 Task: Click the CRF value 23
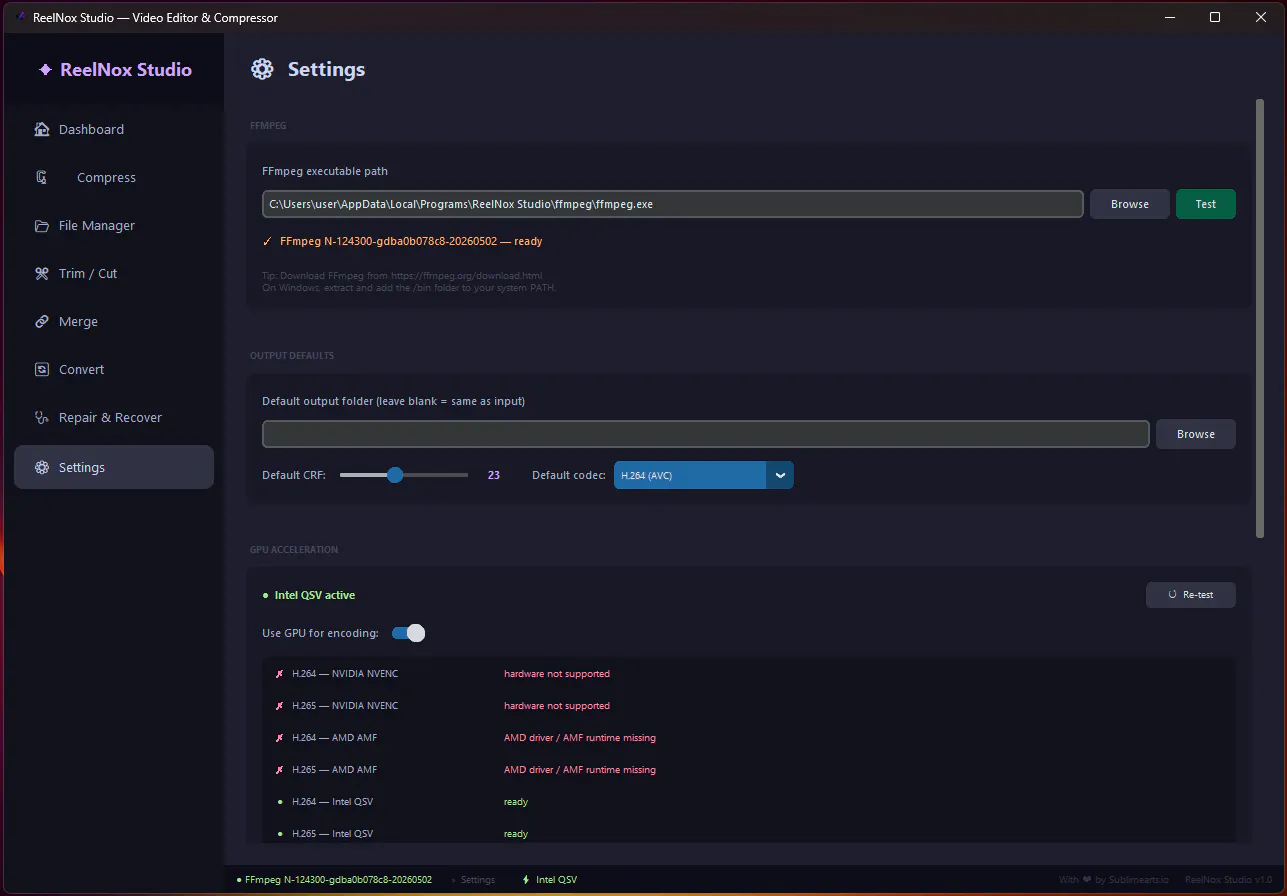[x=494, y=475]
